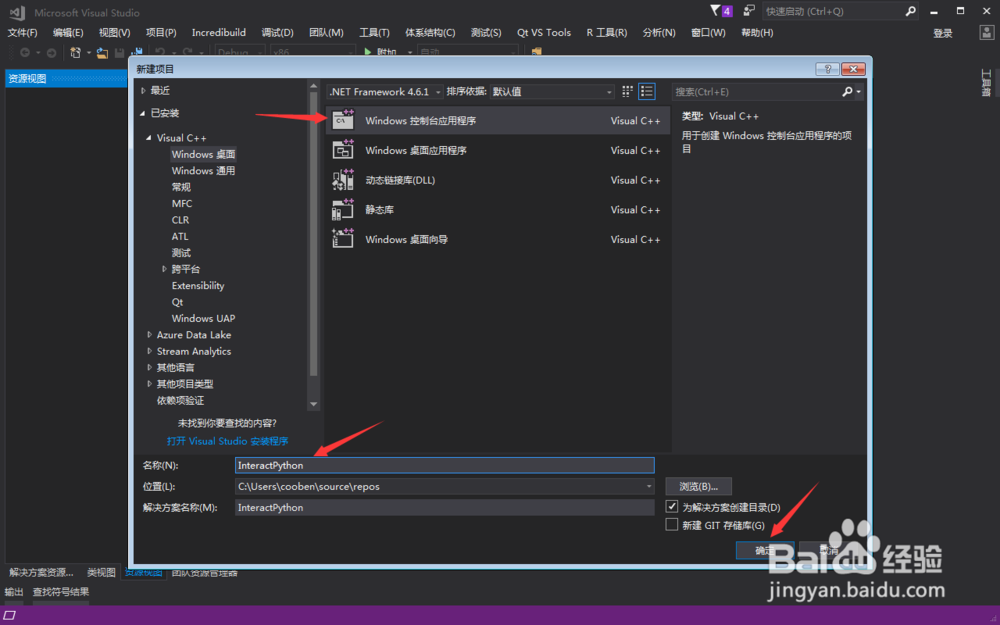The width and height of the screenshot is (1000, 625).
Task: Click the 快速启动 (Ctrl+Q) field
Action: coord(833,11)
